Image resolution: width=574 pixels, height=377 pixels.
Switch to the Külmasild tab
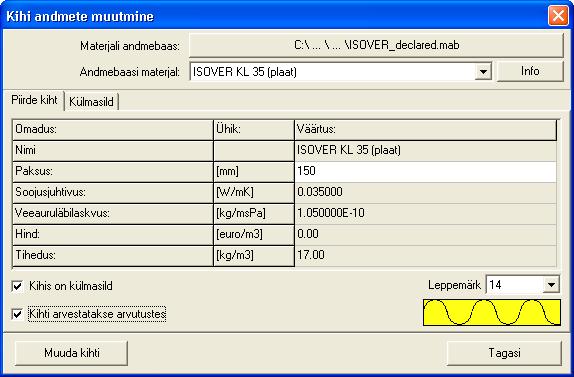[x=91, y=101]
